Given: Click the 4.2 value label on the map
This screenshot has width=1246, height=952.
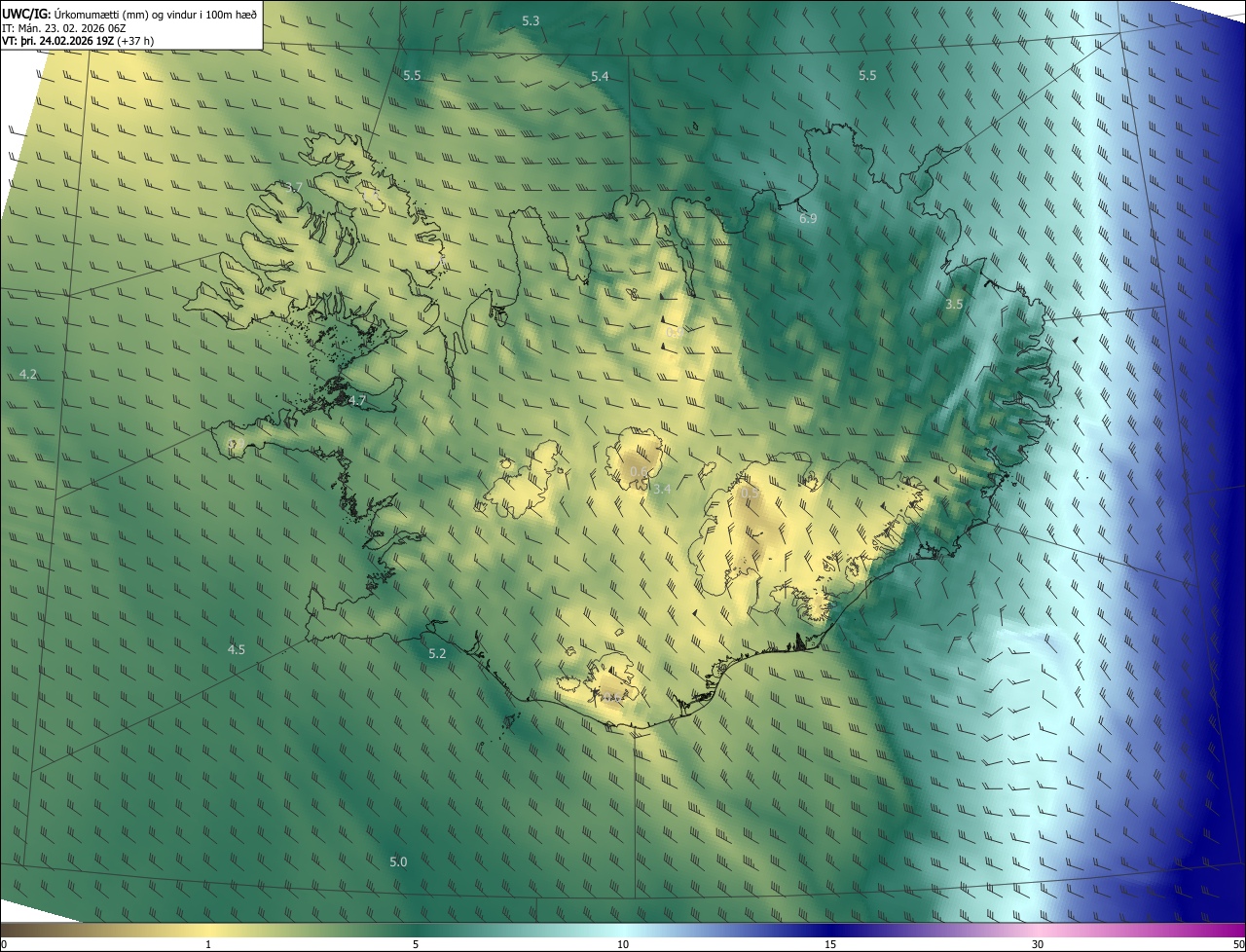Looking at the screenshot, I should pos(28,375).
